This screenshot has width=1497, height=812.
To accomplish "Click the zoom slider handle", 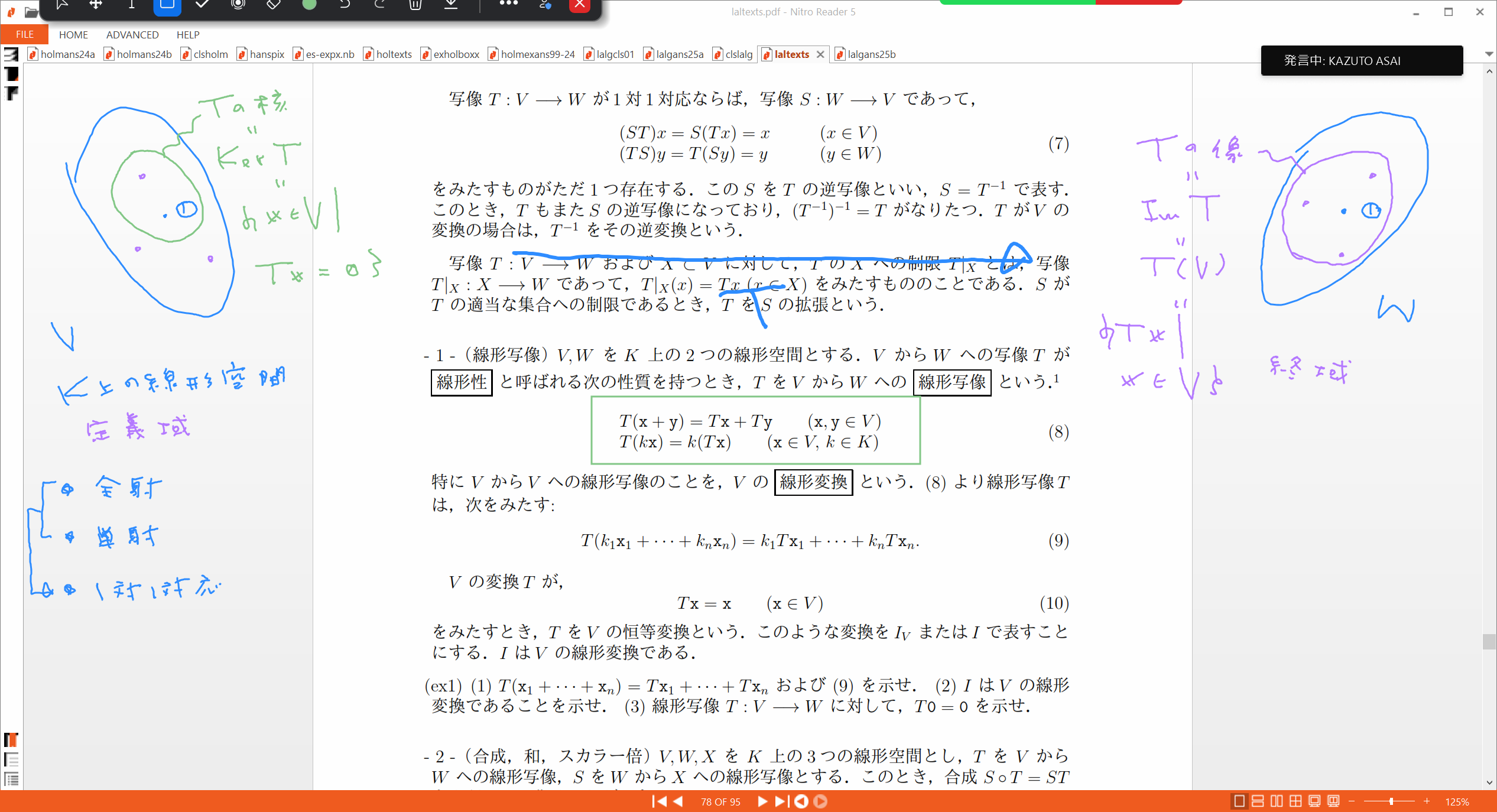I will pos(1391,801).
